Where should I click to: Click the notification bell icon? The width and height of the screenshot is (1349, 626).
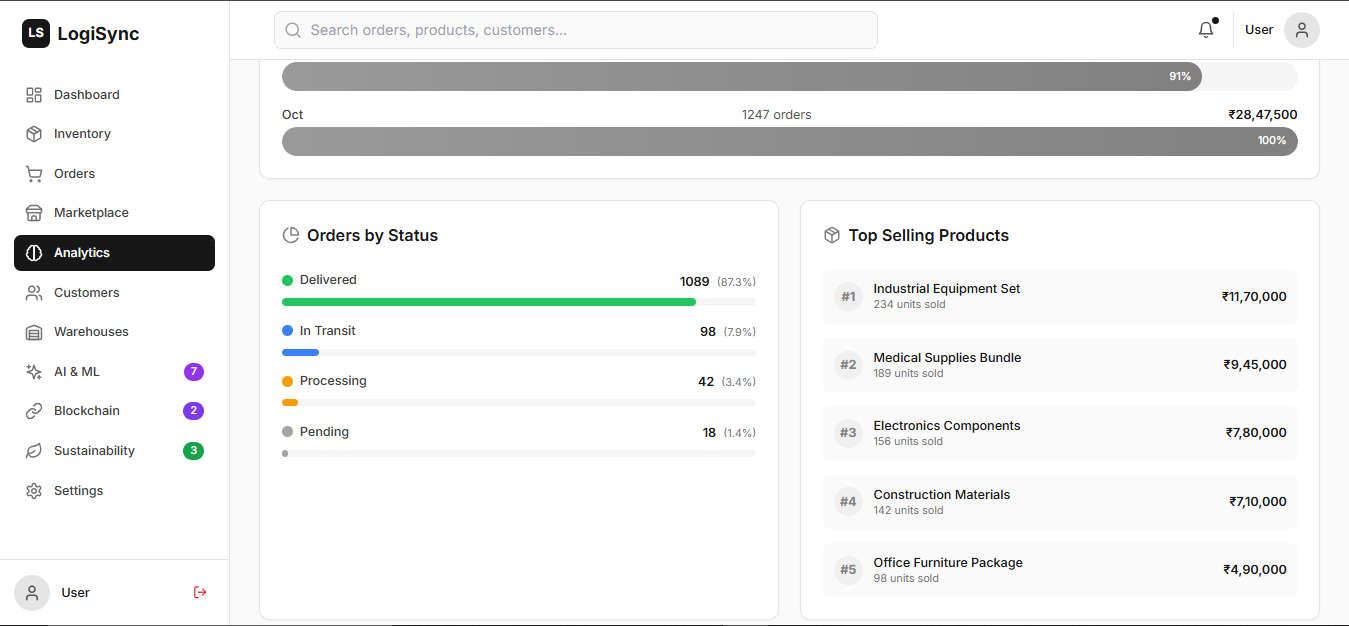pos(1206,30)
